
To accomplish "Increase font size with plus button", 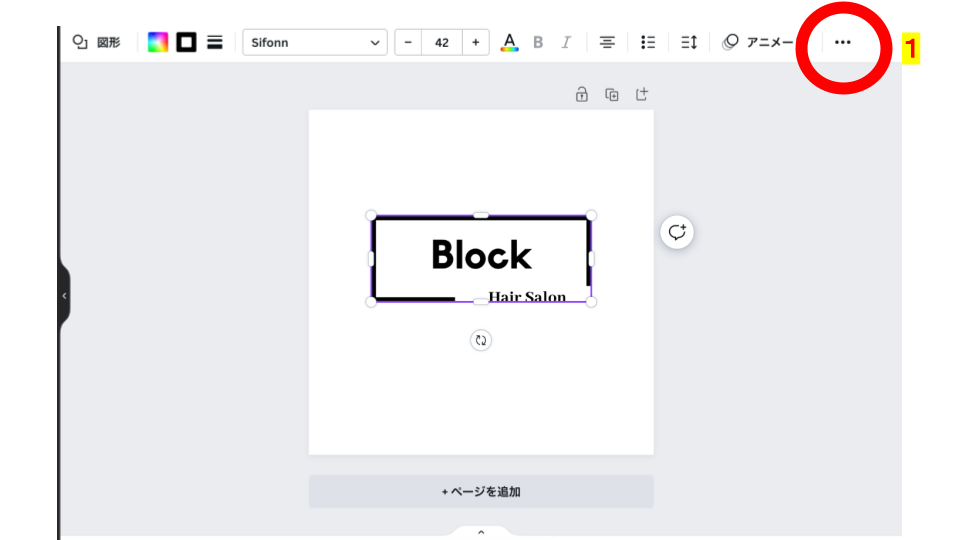I will (475, 42).
